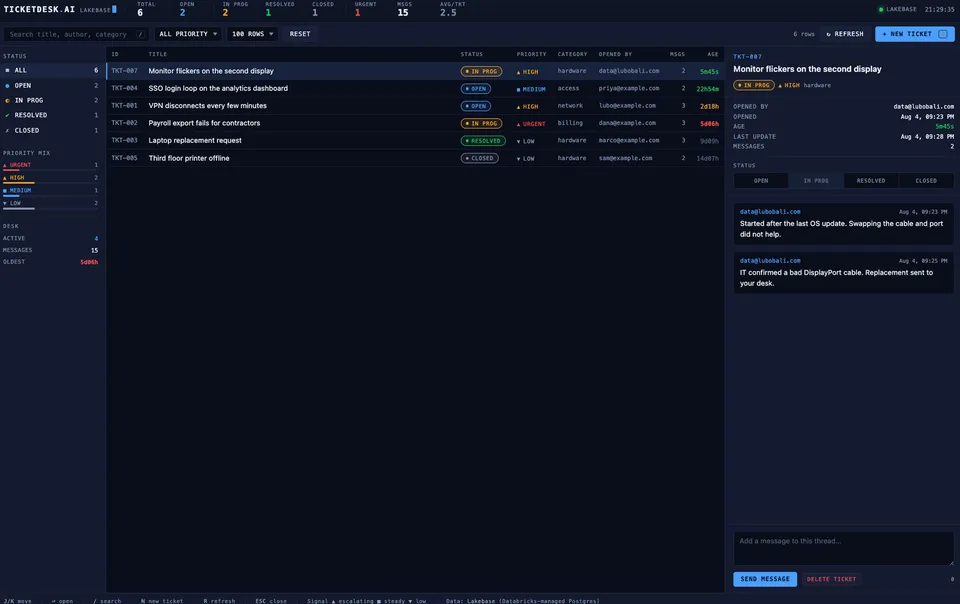The image size is (960, 604).
Task: Click the DELETE TICKET button
Action: (x=831, y=579)
